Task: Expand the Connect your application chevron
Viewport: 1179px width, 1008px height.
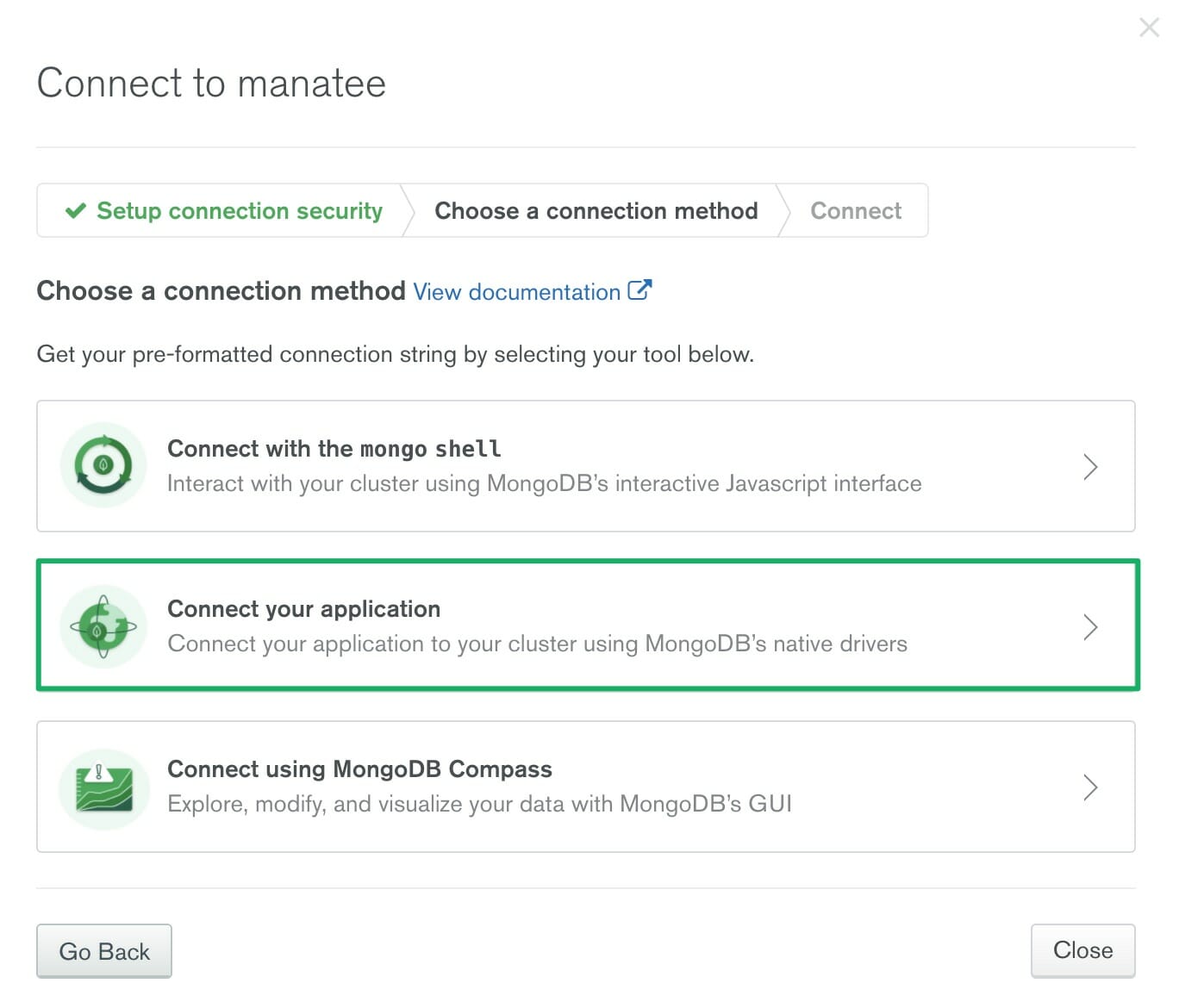Action: [1090, 627]
